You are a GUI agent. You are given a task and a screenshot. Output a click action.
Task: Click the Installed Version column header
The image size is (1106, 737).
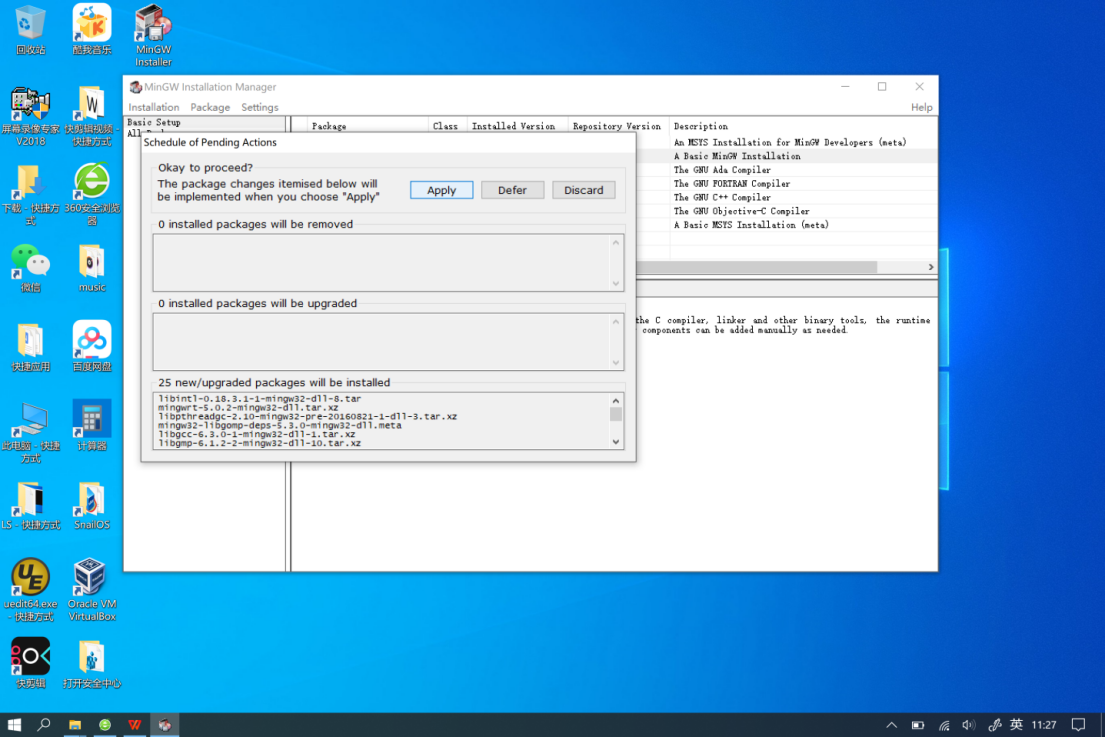click(x=514, y=126)
